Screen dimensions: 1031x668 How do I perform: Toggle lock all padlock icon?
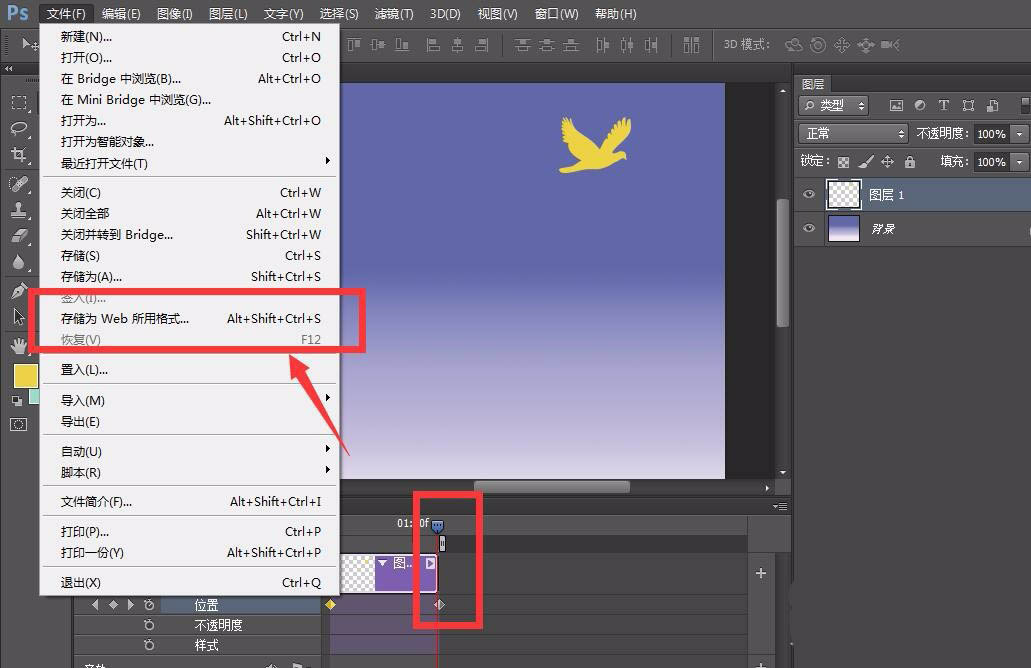pyautogui.click(x=910, y=162)
